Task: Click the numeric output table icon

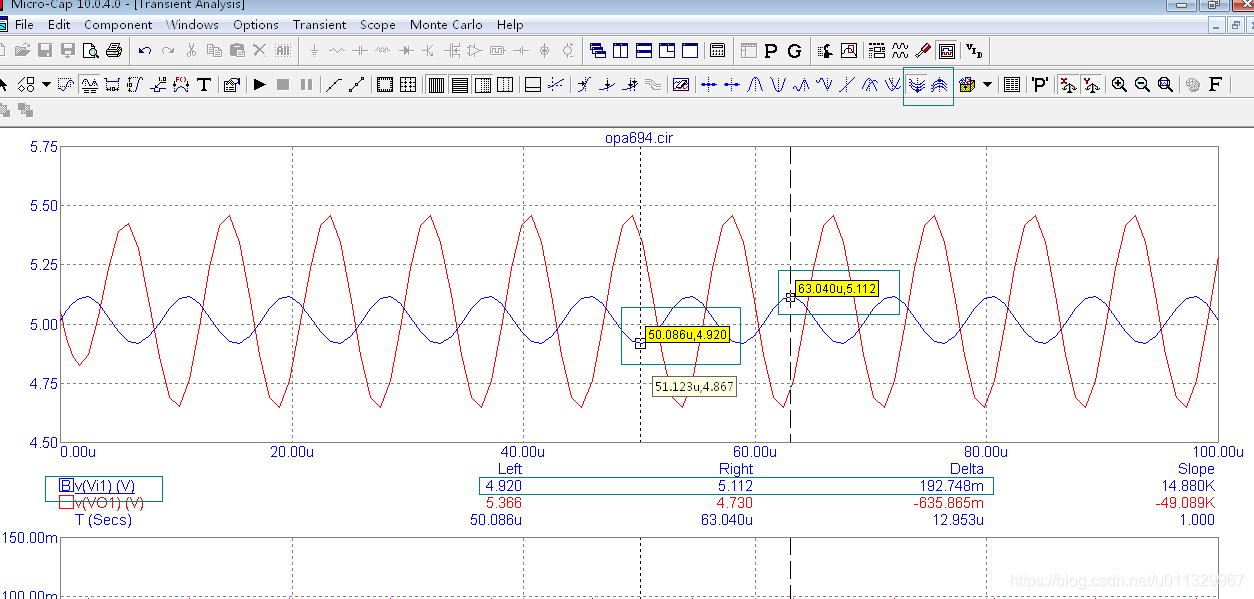Action: 1012,85
